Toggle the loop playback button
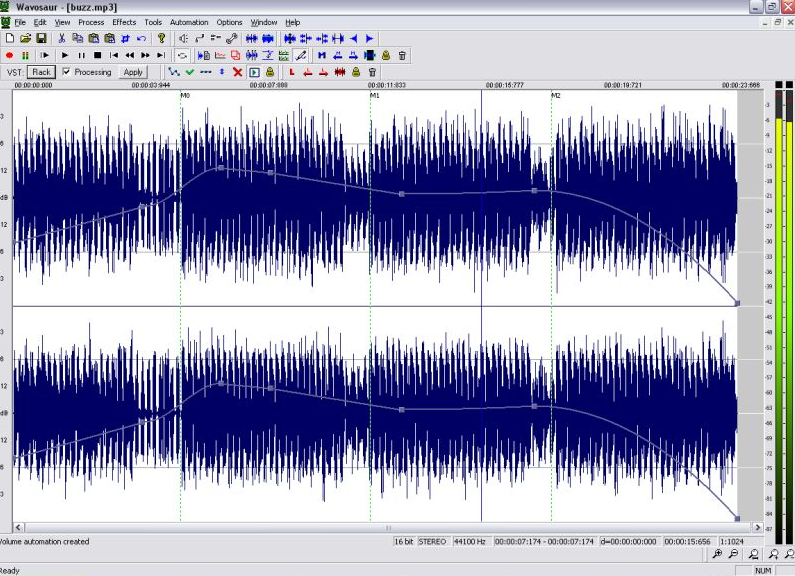795x576 pixels. 182,55
